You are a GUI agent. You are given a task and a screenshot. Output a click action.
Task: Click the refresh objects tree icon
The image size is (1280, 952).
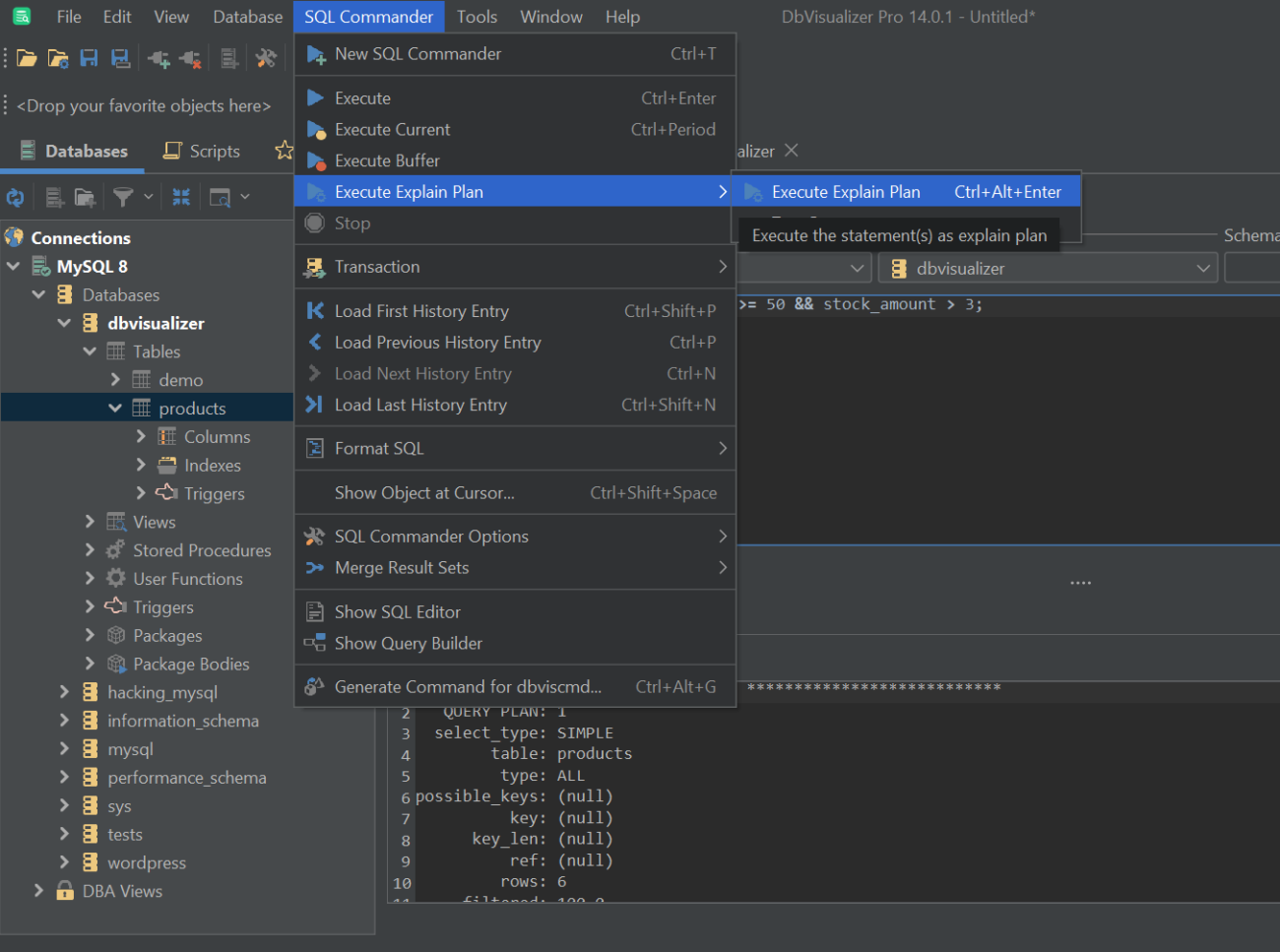[x=16, y=197]
